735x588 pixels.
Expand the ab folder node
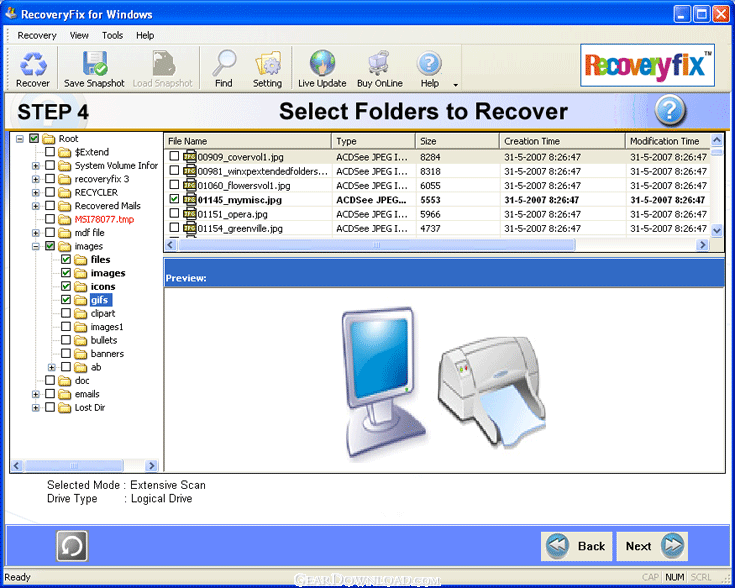pyautogui.click(x=52, y=368)
